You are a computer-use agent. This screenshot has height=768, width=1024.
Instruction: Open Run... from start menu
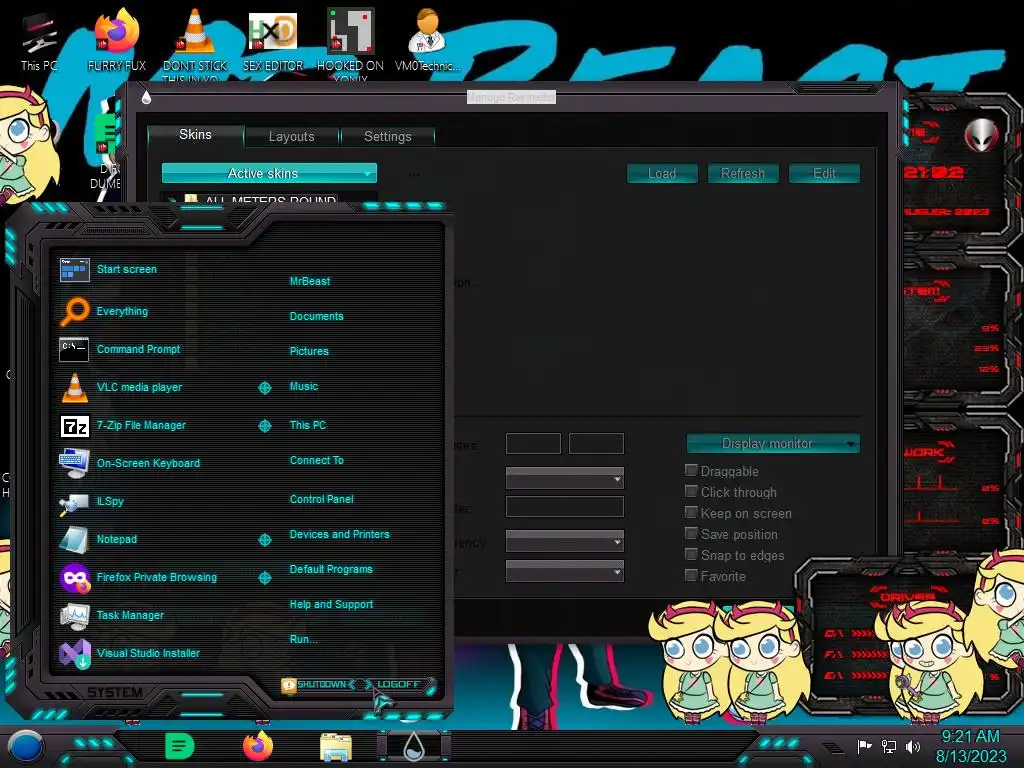[304, 639]
